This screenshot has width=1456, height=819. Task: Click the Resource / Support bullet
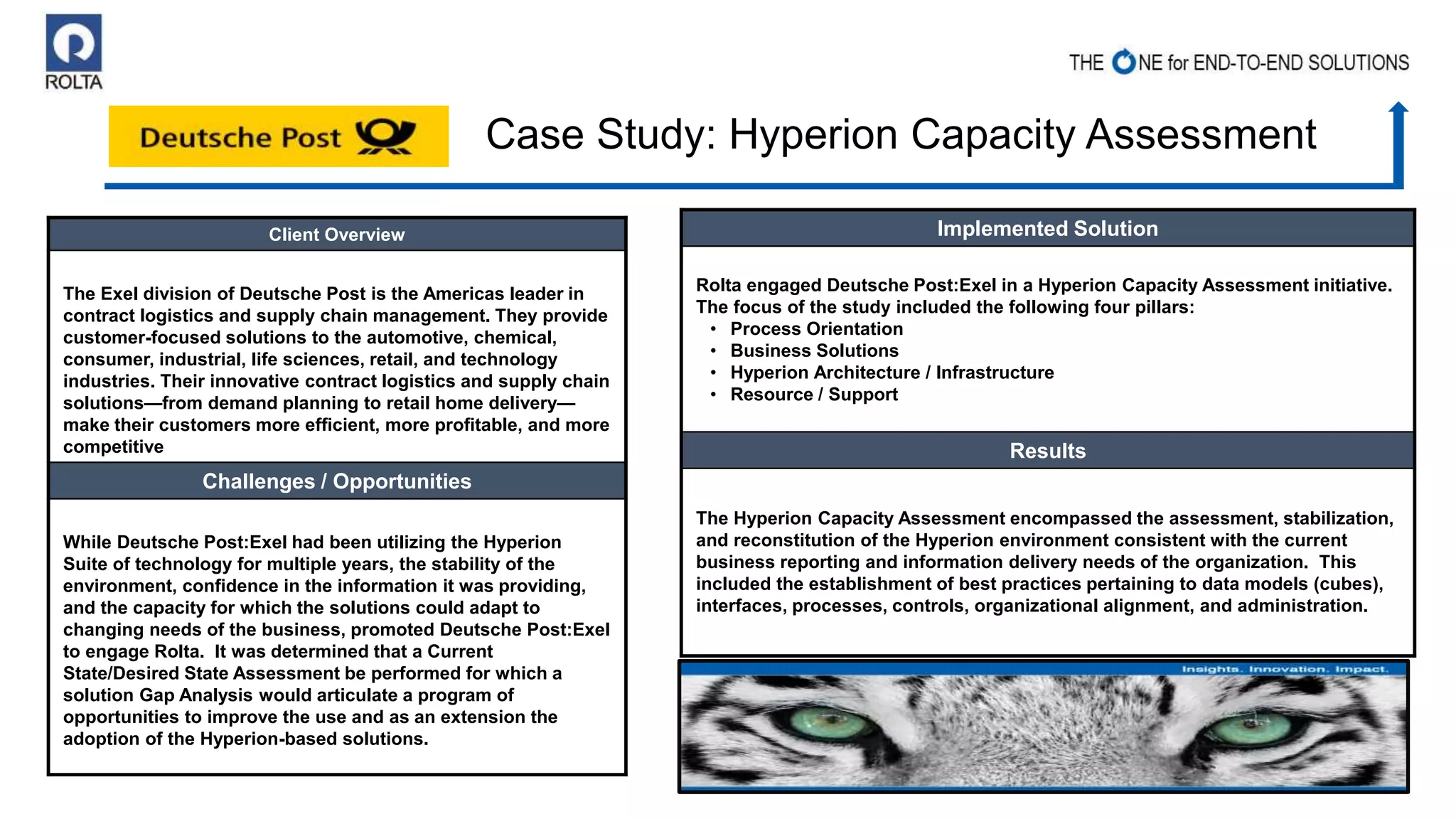pos(814,395)
